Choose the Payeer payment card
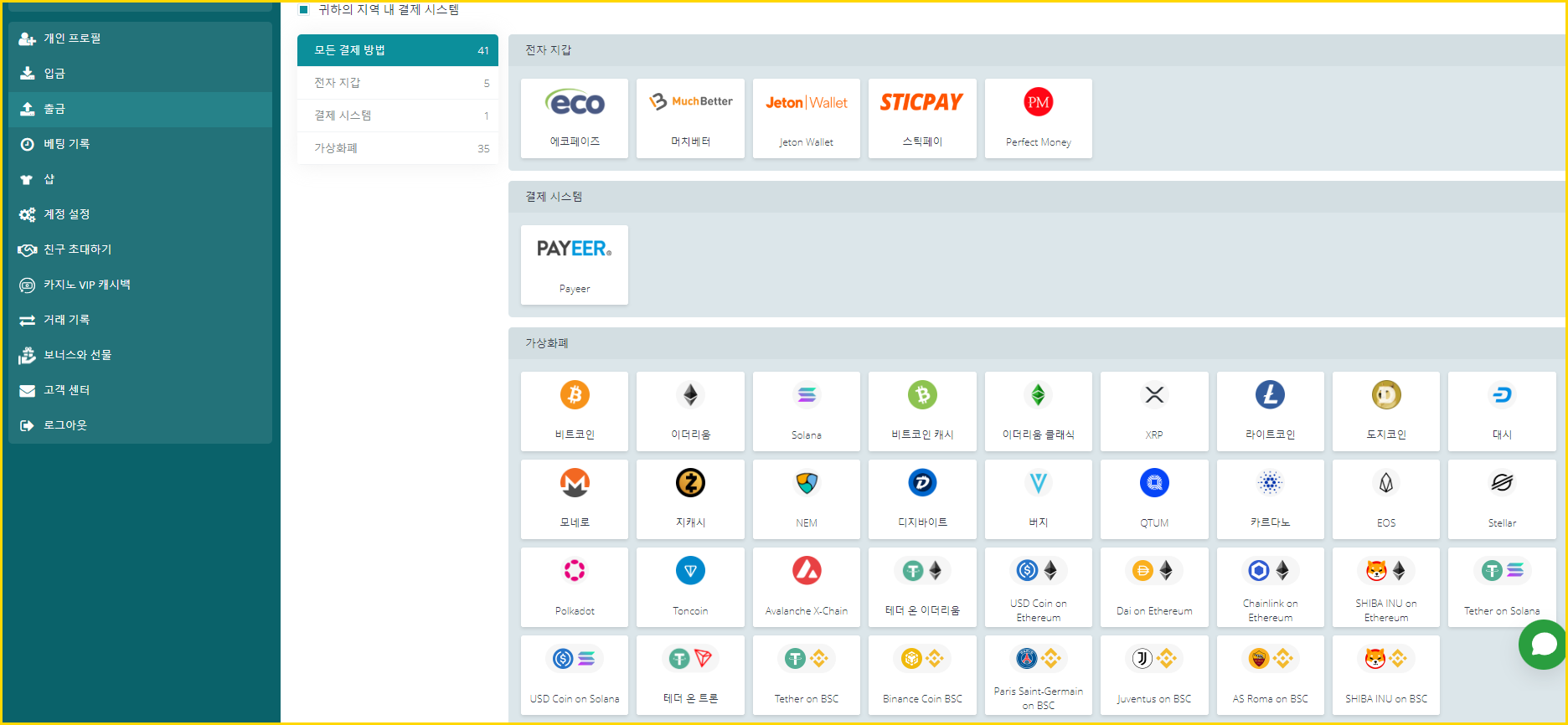 coord(575,265)
